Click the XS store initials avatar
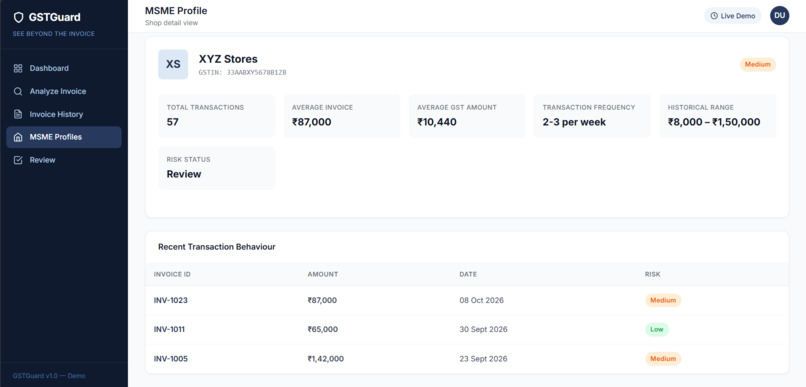This screenshot has height=387, width=806. tap(173, 64)
